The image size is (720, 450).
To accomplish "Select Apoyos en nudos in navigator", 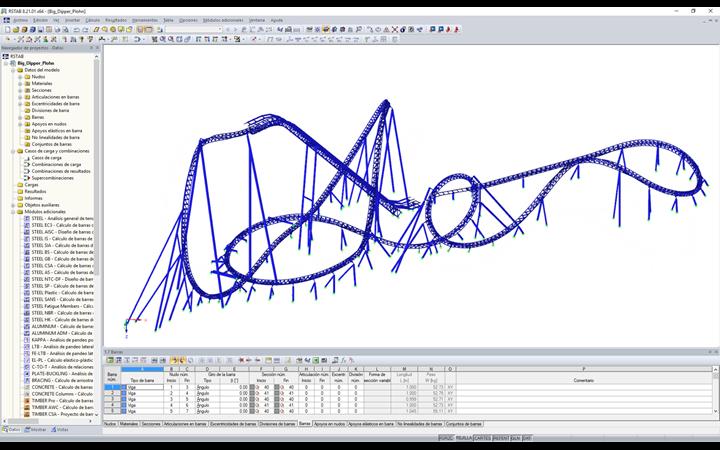I will (49, 124).
